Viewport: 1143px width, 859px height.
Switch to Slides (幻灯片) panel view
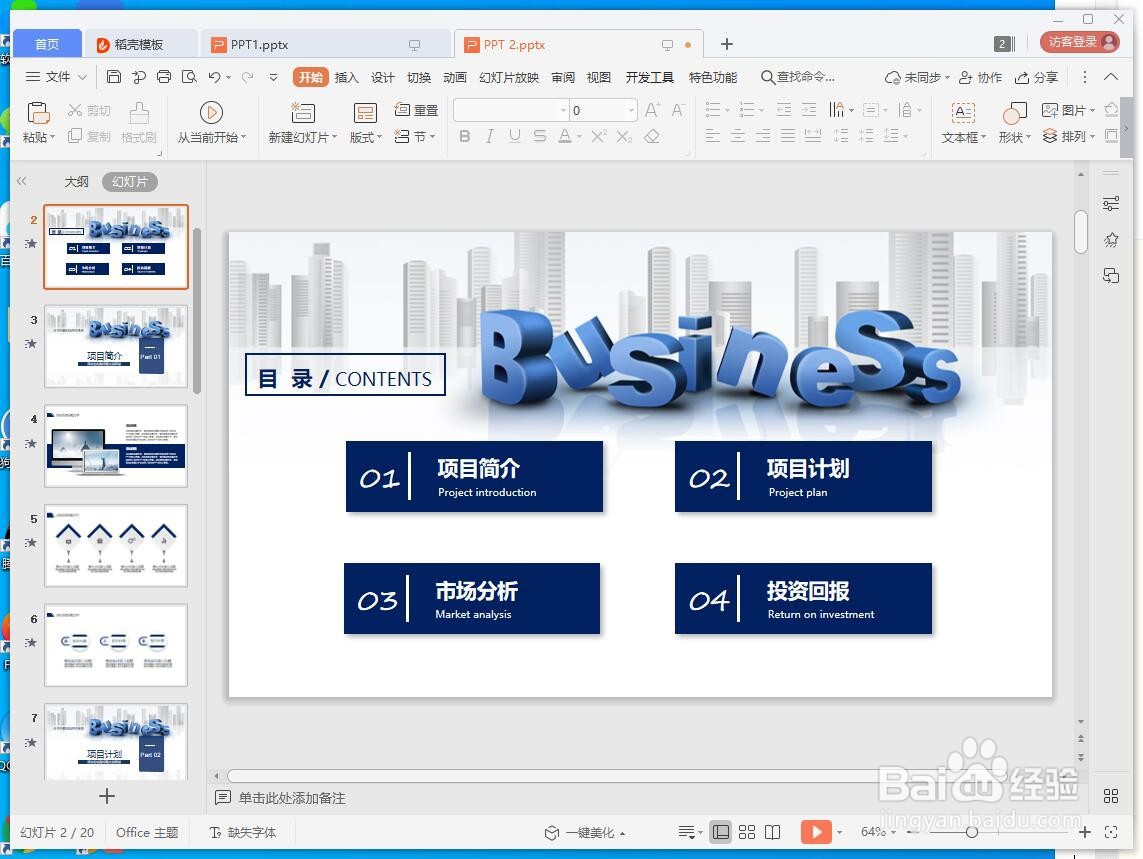130,182
